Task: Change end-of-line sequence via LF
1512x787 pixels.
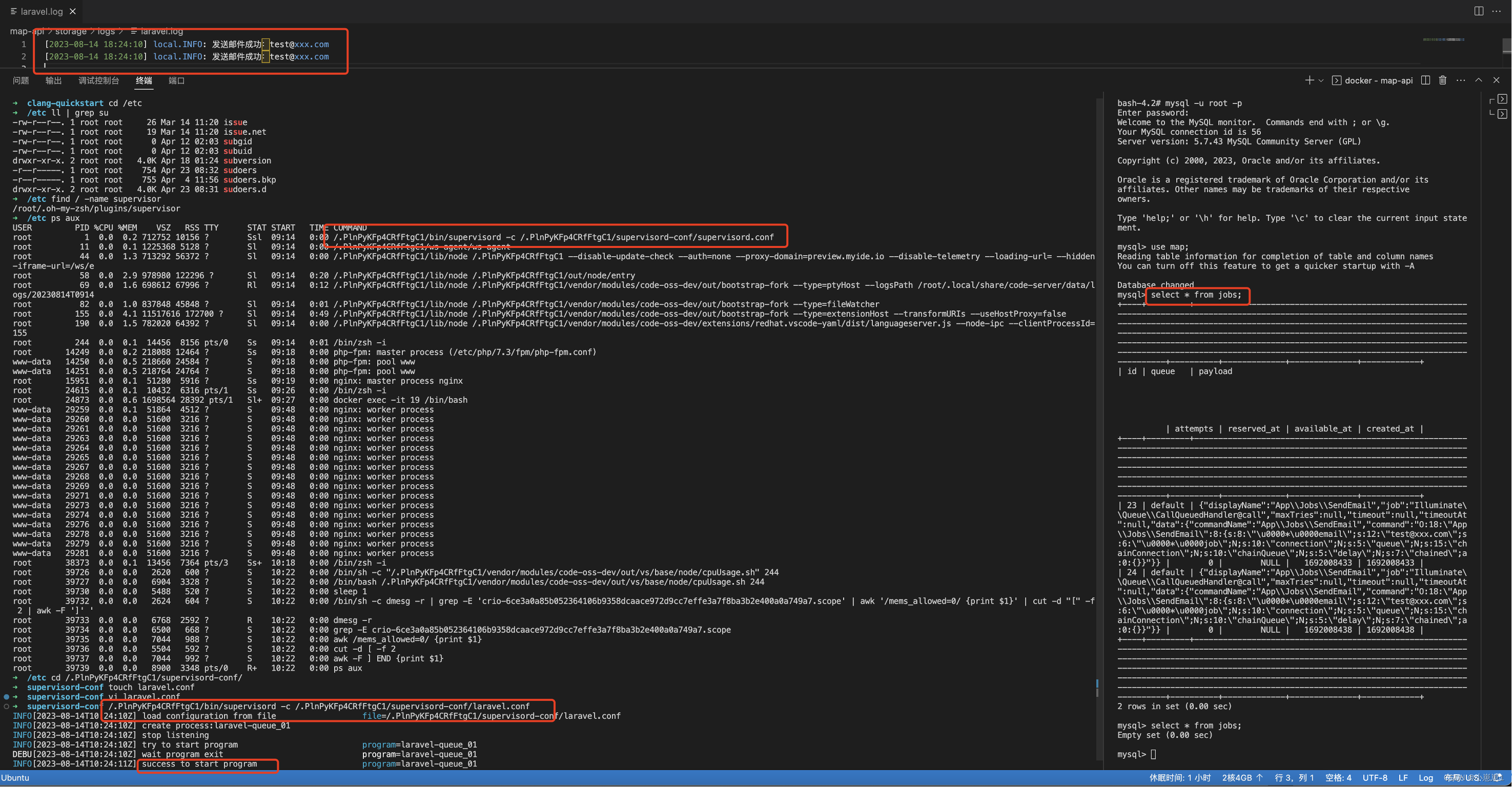Action: pos(1403,778)
